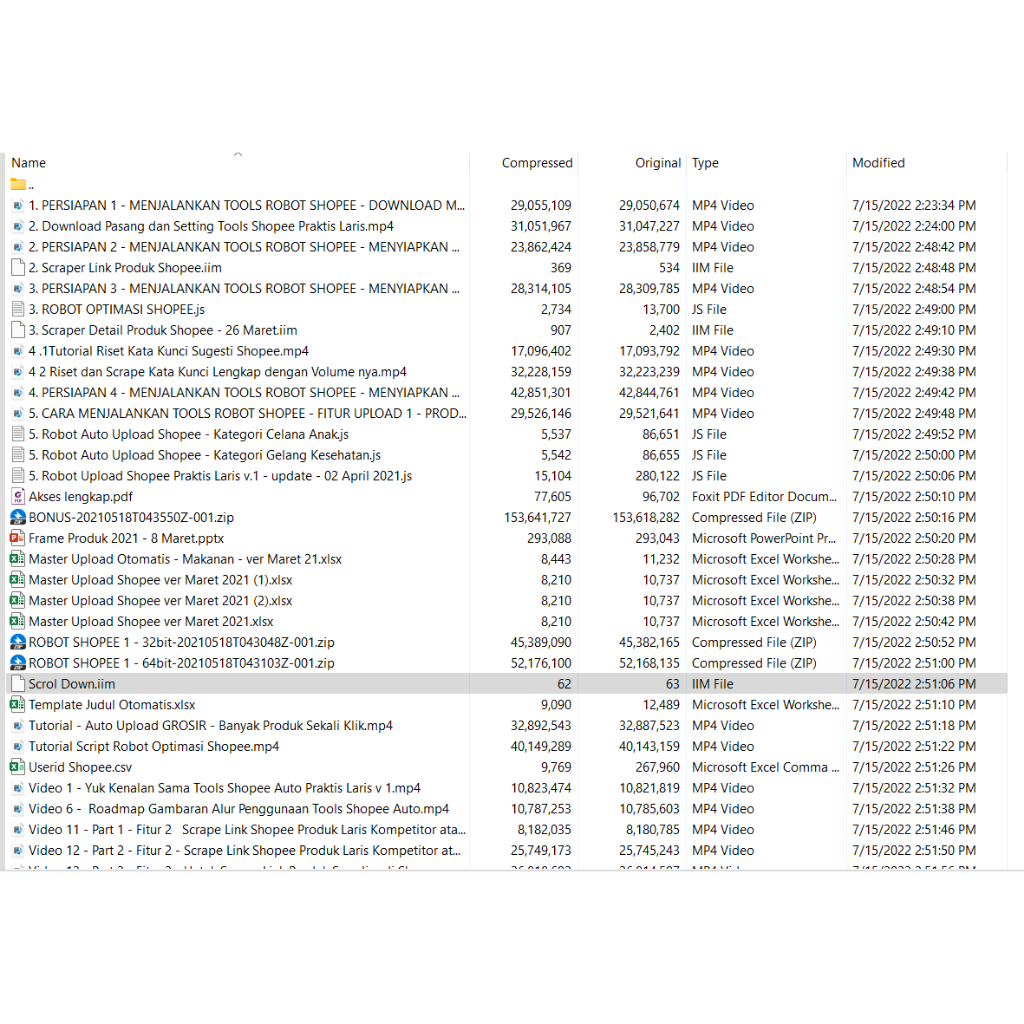This screenshot has height=1024, width=1024.
Task: Click 'Microsoft Excel Comma ...' type cell
Action: [765, 767]
